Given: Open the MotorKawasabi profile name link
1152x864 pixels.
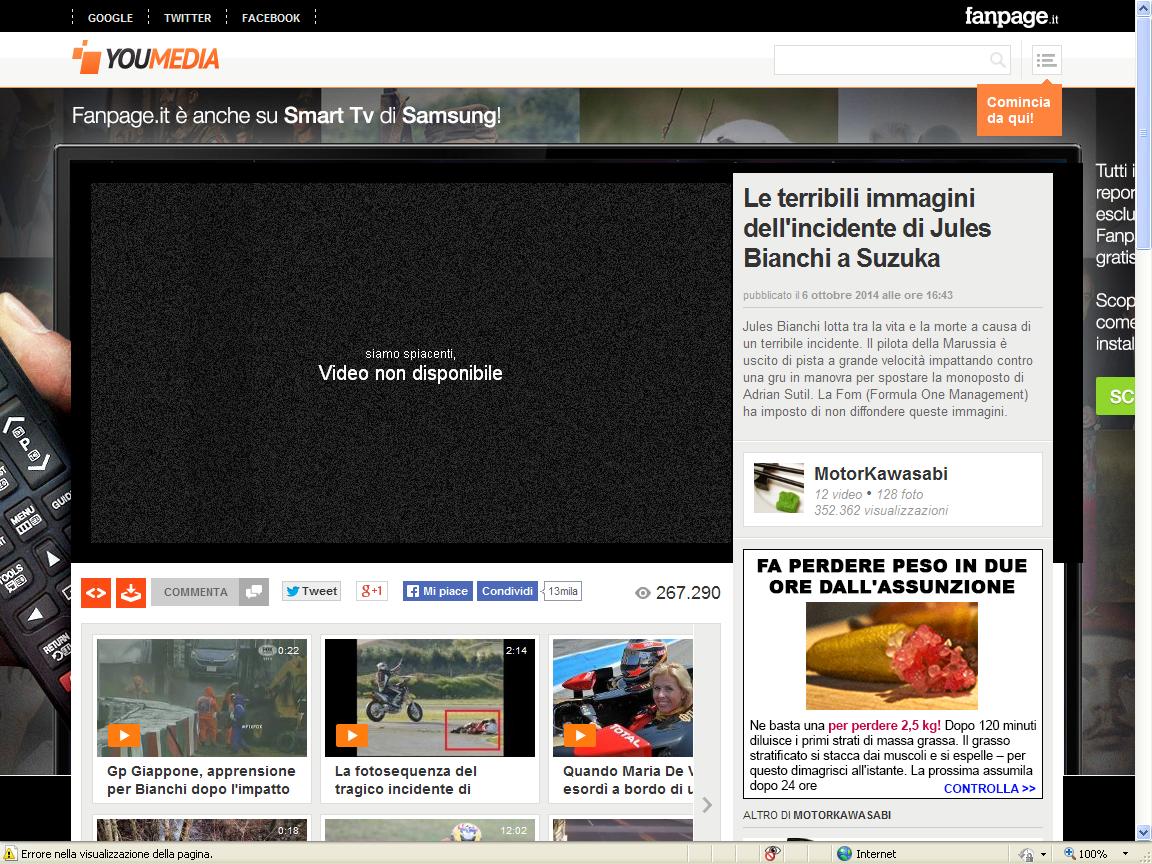Looking at the screenshot, I should 881,474.
